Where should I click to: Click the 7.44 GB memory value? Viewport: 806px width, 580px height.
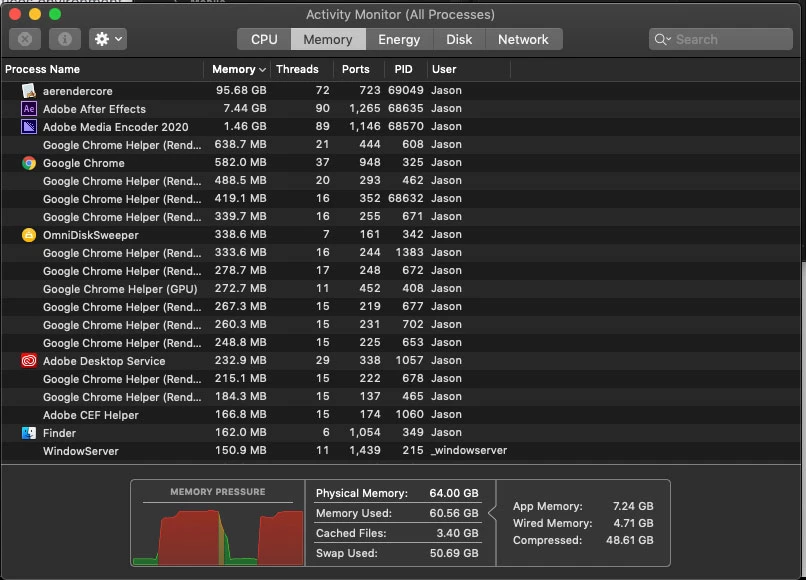point(245,108)
